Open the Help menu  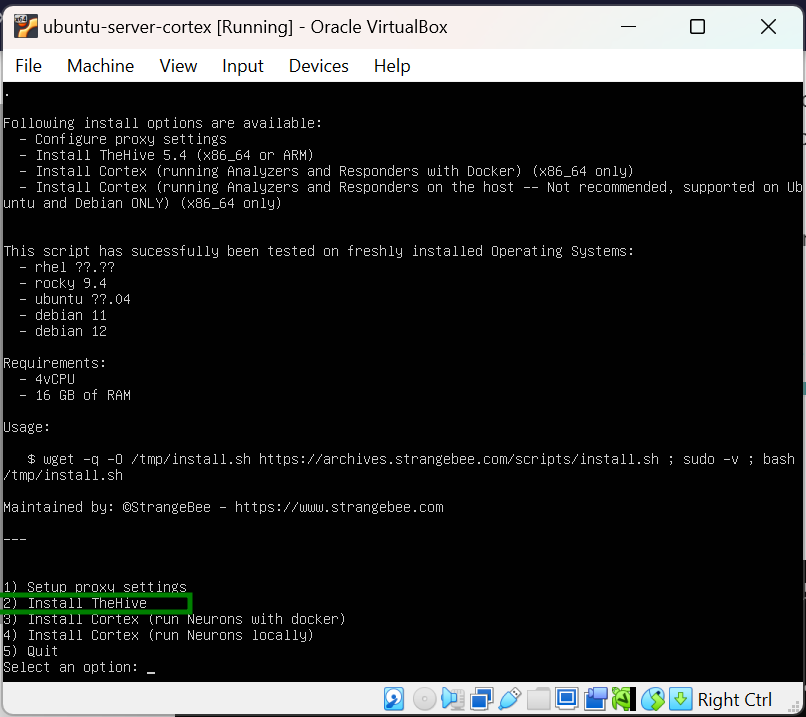pyautogui.click(x=392, y=66)
